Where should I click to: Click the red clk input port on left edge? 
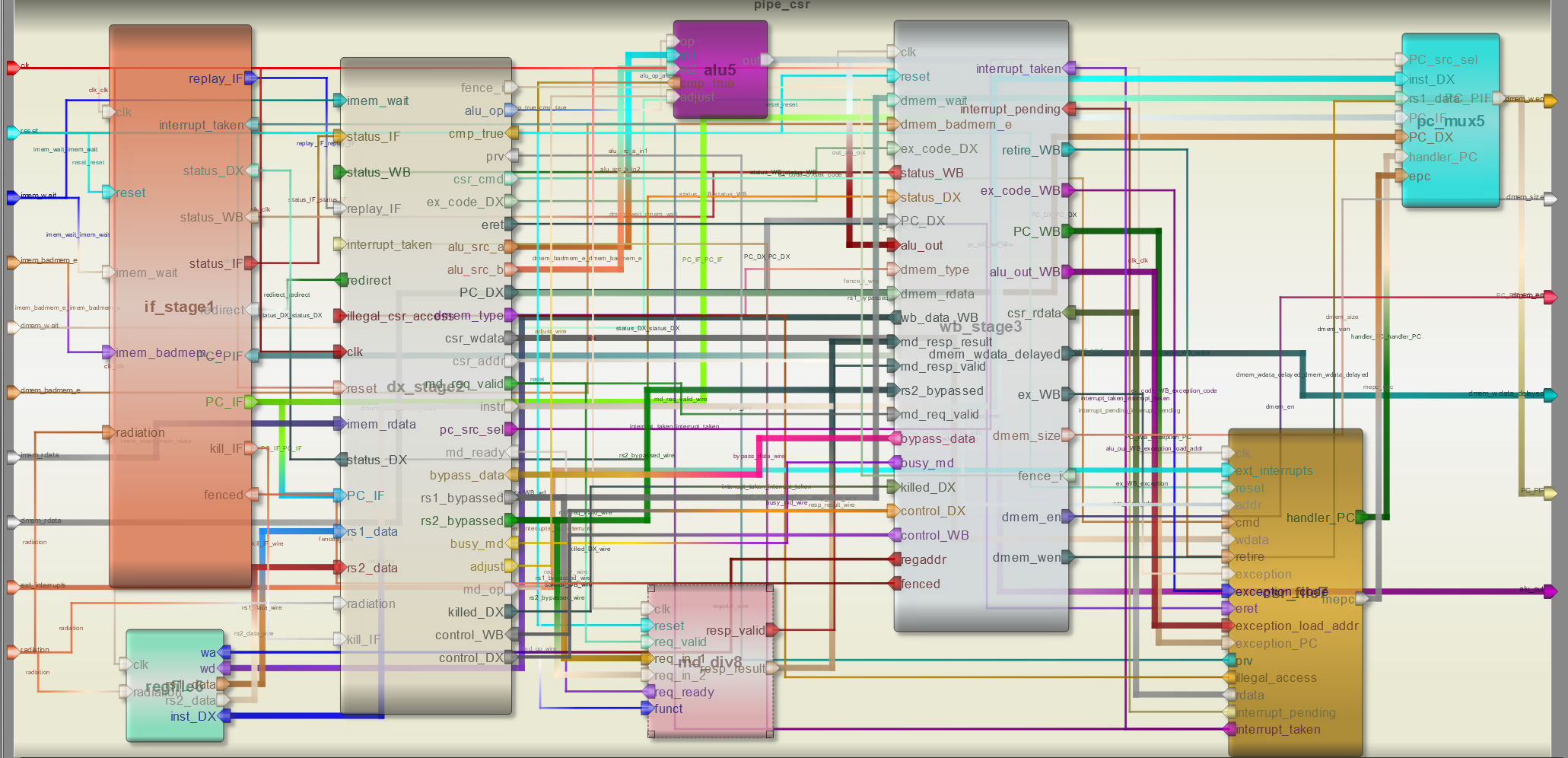point(13,68)
